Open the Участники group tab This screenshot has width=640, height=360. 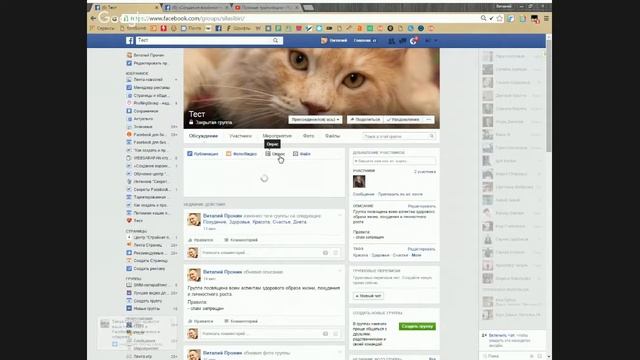(240, 136)
